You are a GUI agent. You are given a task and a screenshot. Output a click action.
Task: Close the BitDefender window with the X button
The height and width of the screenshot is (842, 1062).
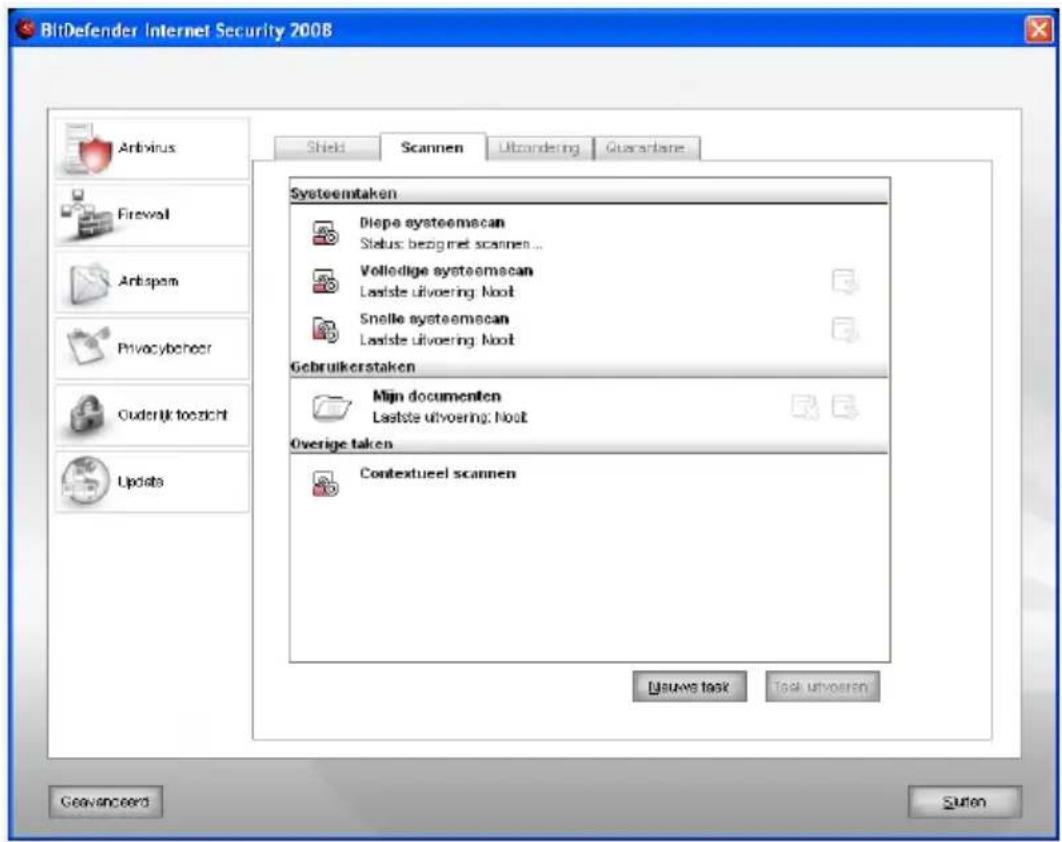(x=1039, y=30)
